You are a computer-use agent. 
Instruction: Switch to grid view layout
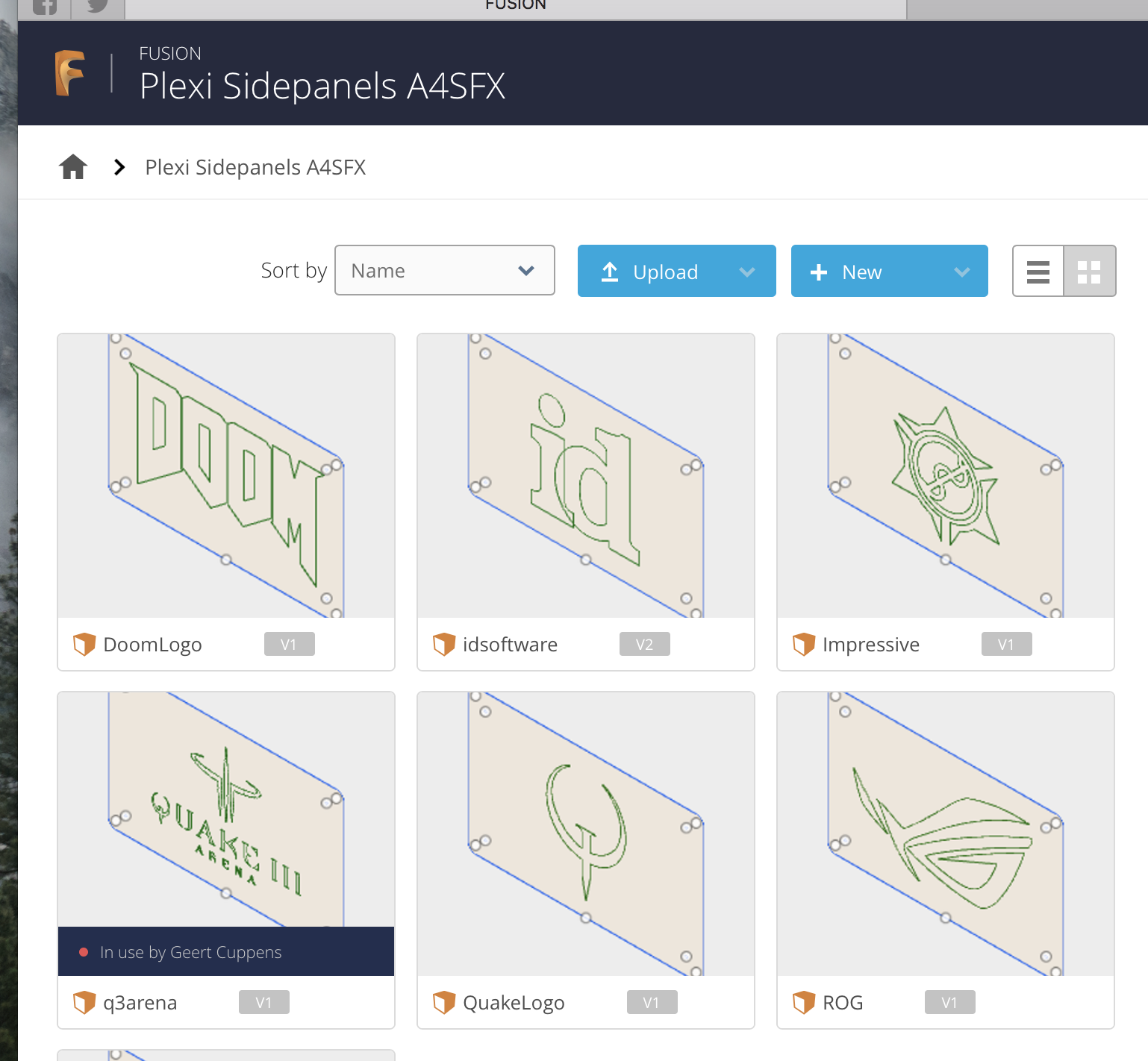(x=1089, y=272)
